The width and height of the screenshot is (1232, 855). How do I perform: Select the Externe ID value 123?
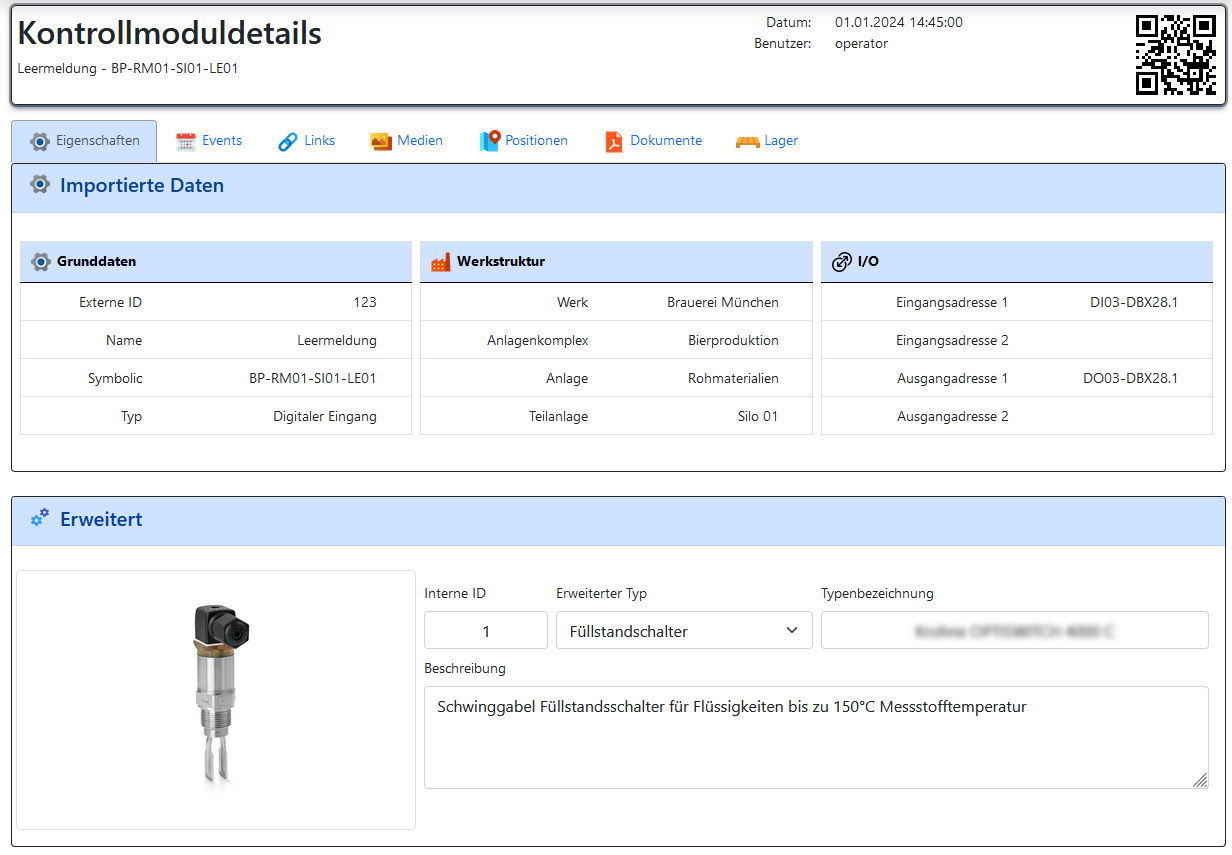click(x=365, y=302)
